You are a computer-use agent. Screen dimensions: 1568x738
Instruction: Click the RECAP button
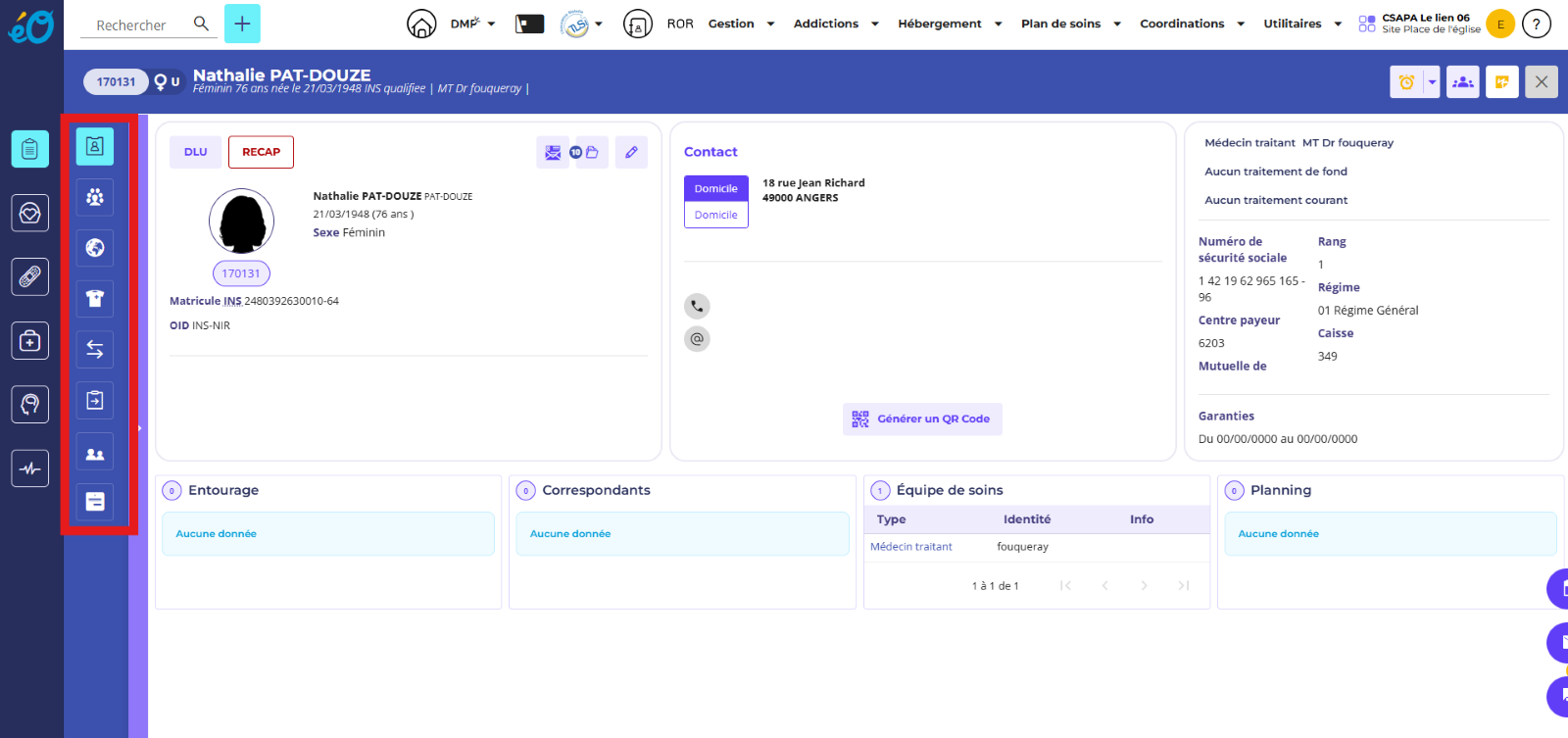pyautogui.click(x=261, y=152)
